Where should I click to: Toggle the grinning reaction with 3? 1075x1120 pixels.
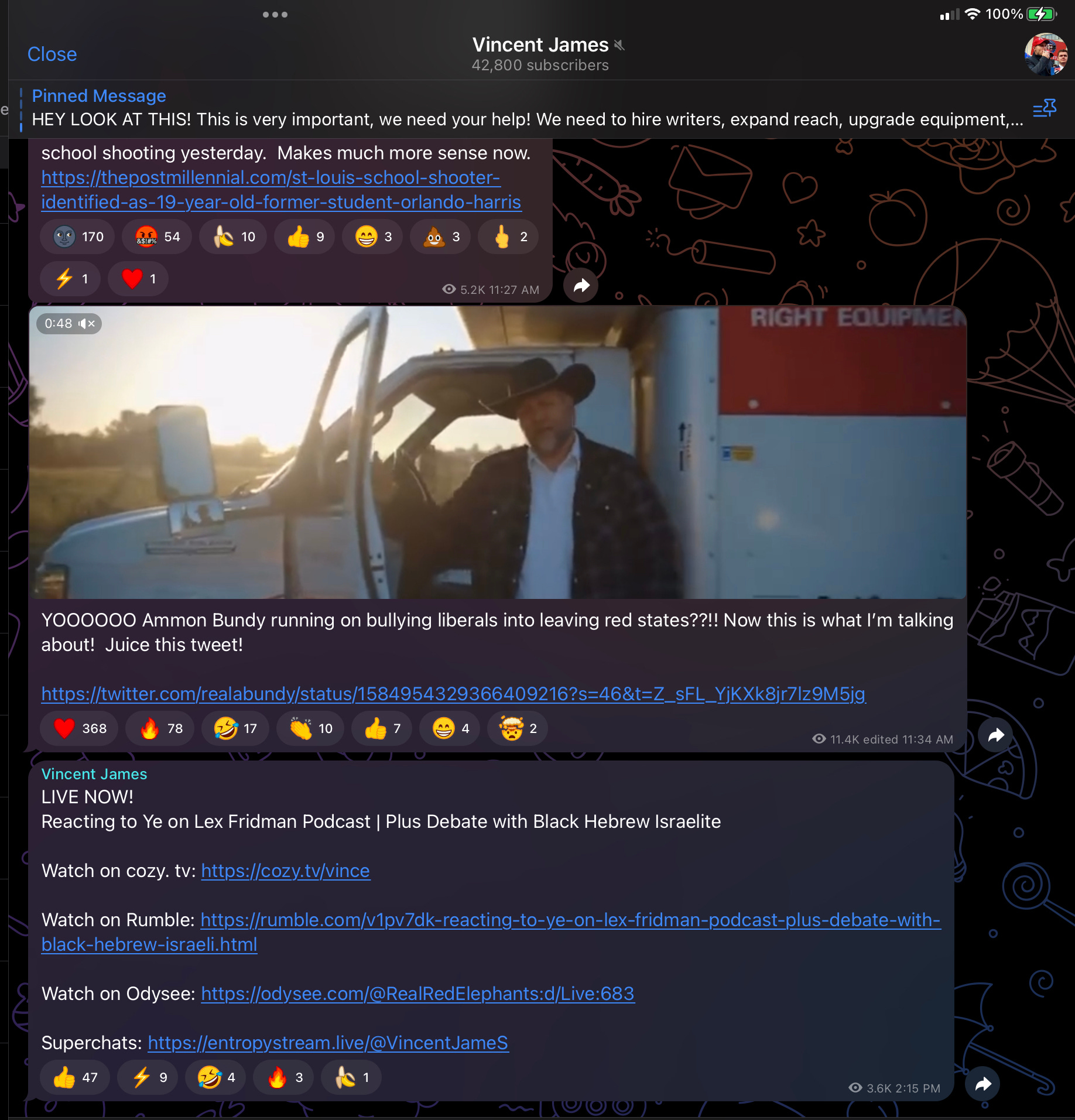click(x=372, y=237)
